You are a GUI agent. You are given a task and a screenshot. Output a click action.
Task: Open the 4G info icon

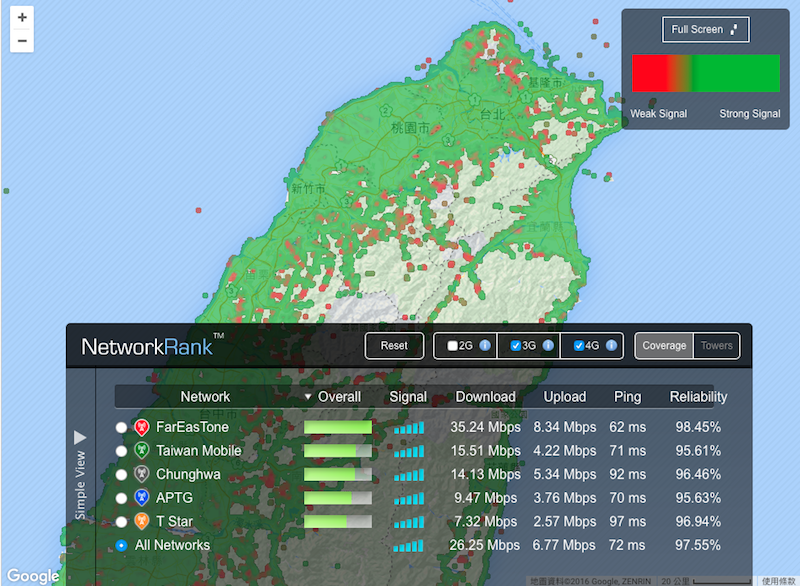click(x=611, y=345)
